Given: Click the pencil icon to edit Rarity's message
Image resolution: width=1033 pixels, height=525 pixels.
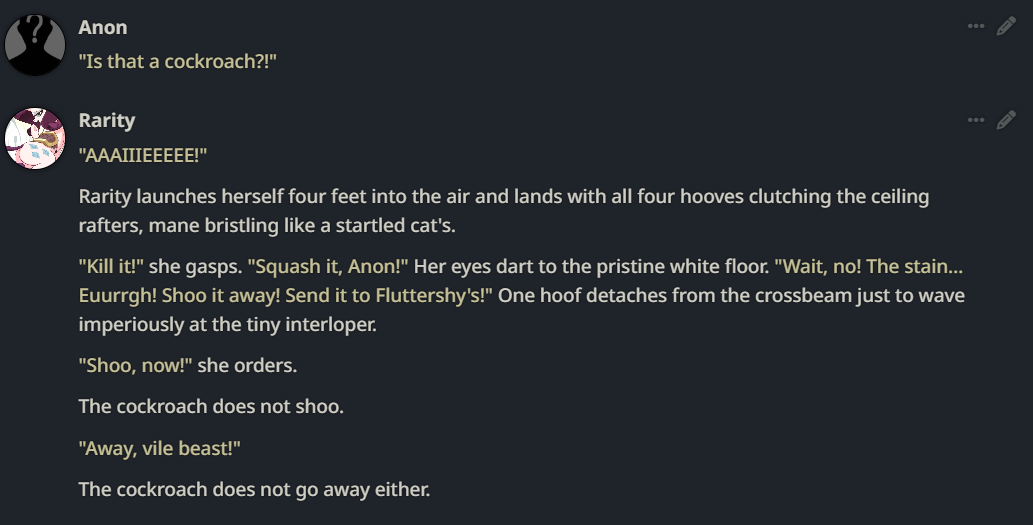Looking at the screenshot, I should 1006,121.
